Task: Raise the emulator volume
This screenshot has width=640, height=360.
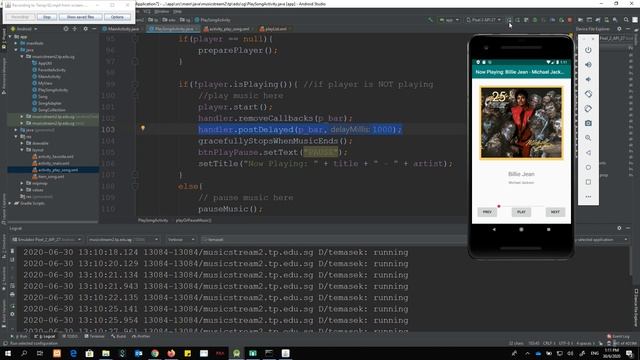Action: point(588,64)
